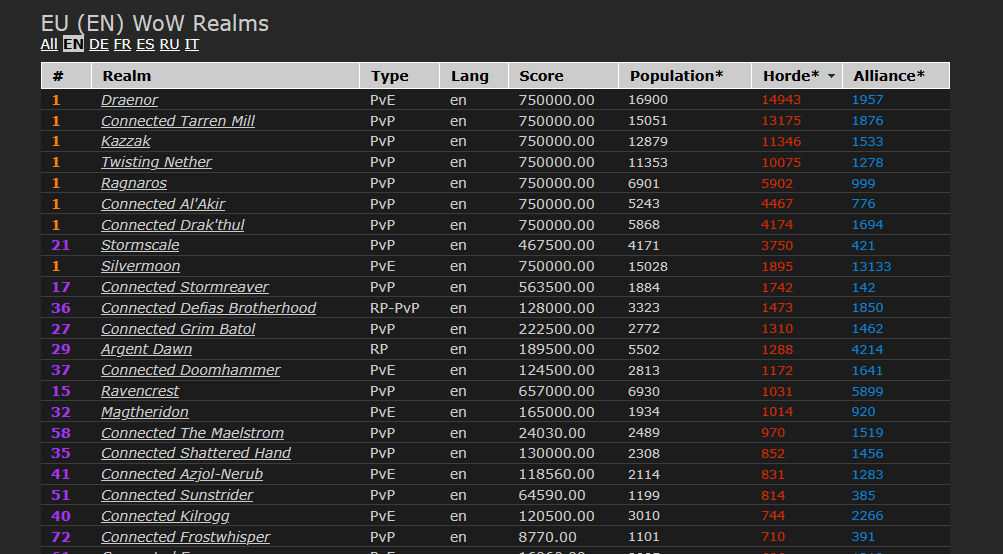
Task: Switch to the ES realm list
Action: 145,44
